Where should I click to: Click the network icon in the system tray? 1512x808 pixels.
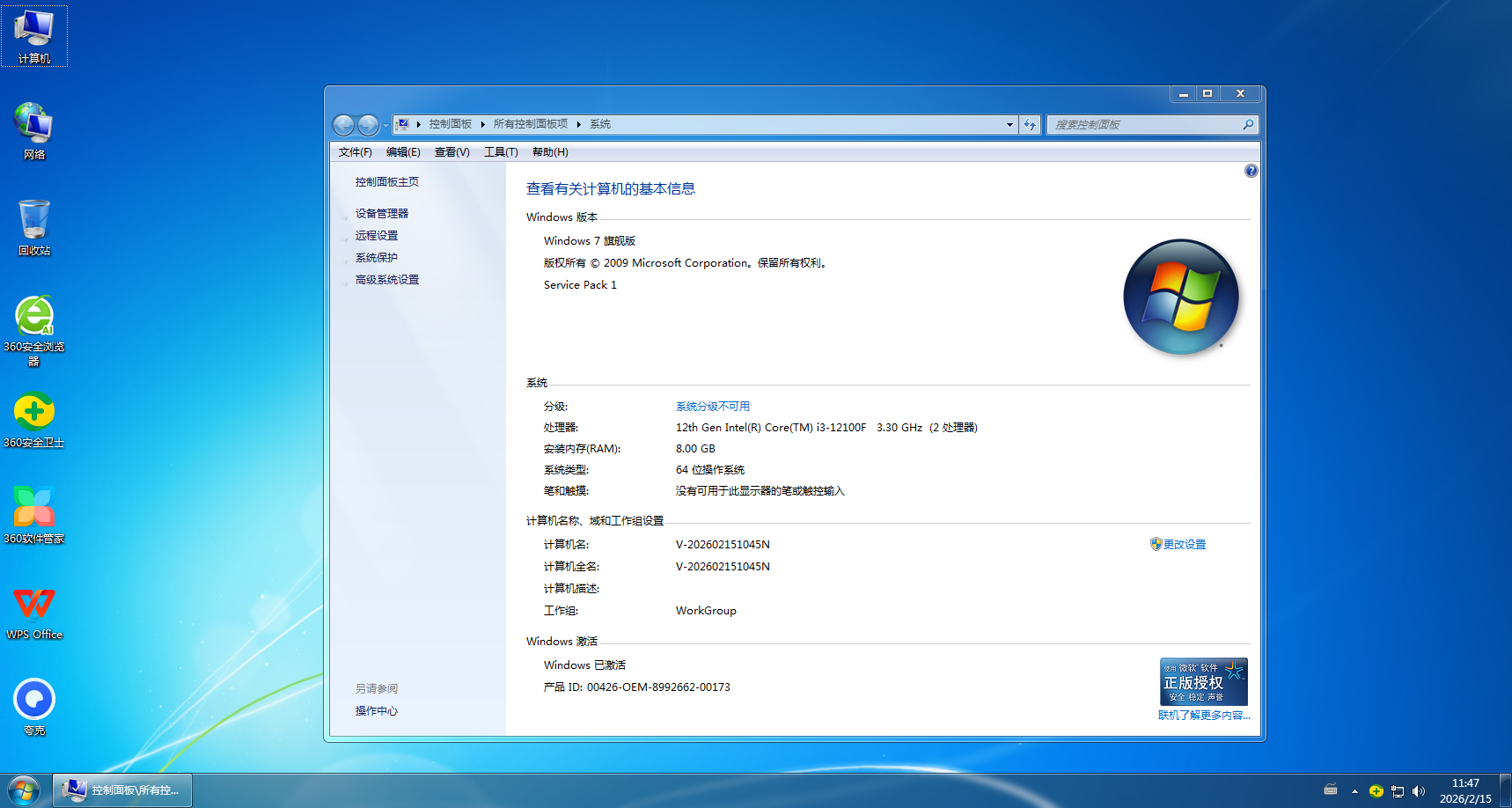[x=1398, y=790]
